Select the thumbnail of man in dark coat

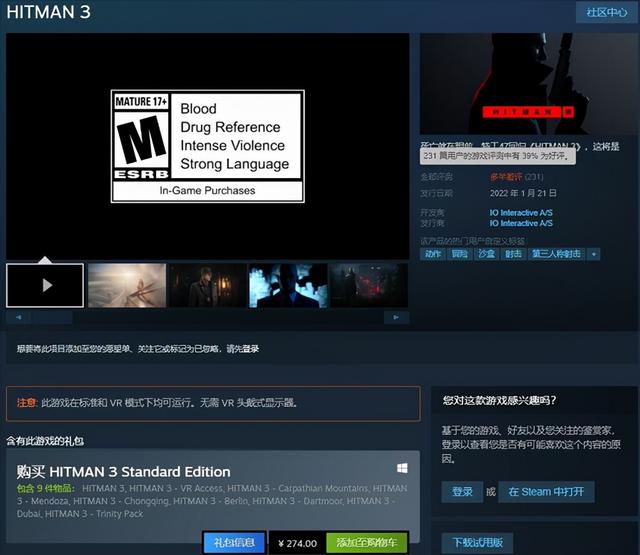click(x=208, y=285)
